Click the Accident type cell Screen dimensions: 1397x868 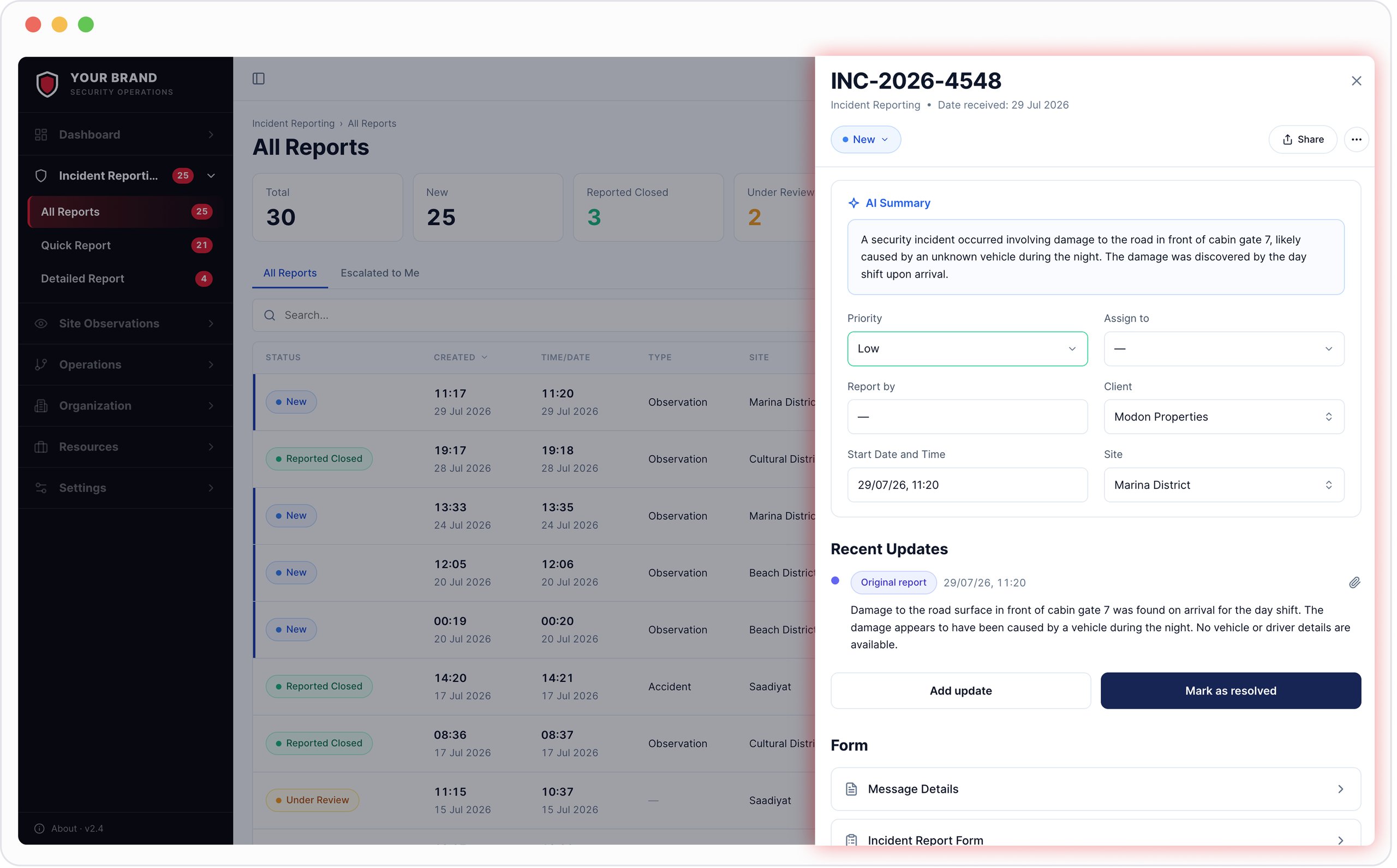tap(669, 686)
